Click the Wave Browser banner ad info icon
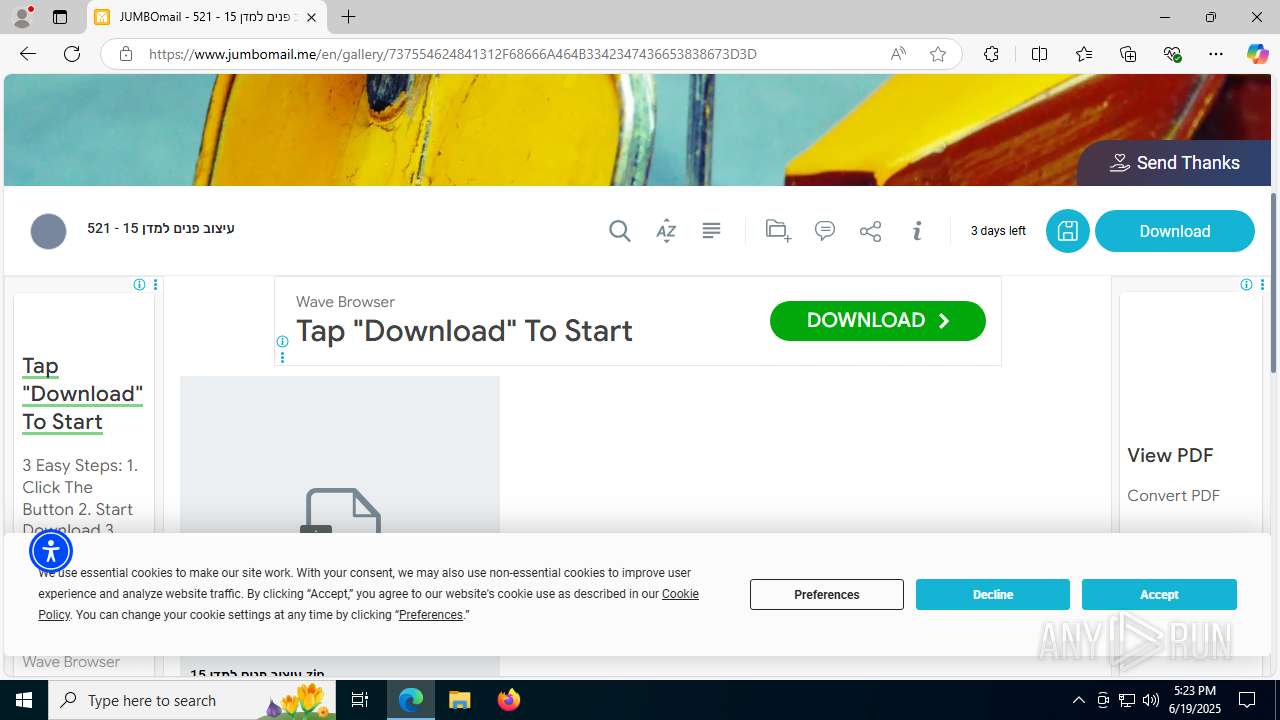Image resolution: width=1280 pixels, height=720 pixels. pyautogui.click(x=282, y=342)
